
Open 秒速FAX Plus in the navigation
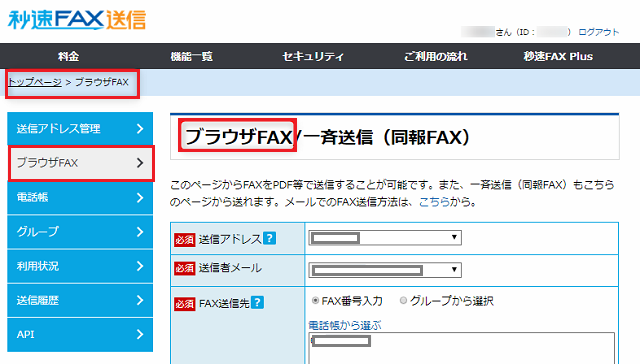click(x=558, y=56)
